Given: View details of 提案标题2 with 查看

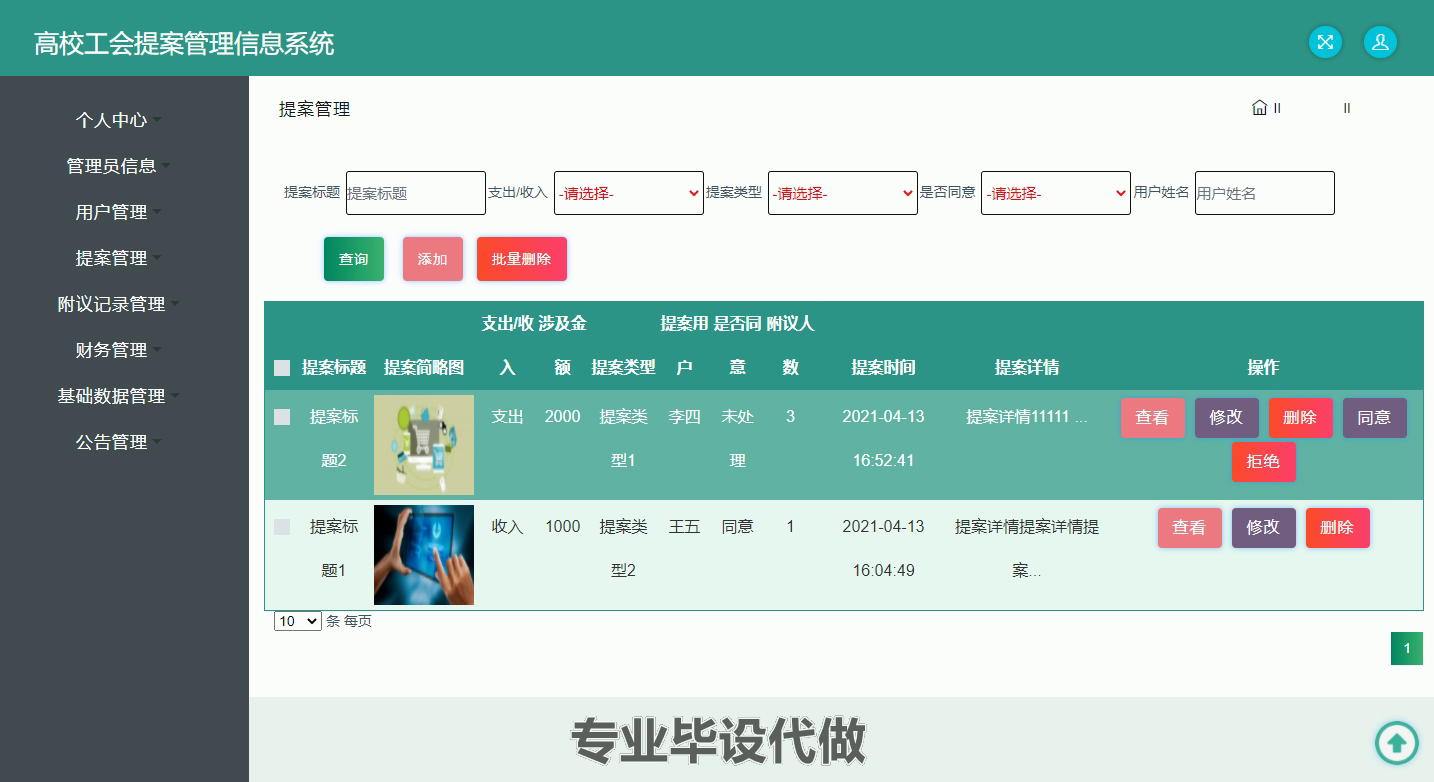Looking at the screenshot, I should 1153,418.
